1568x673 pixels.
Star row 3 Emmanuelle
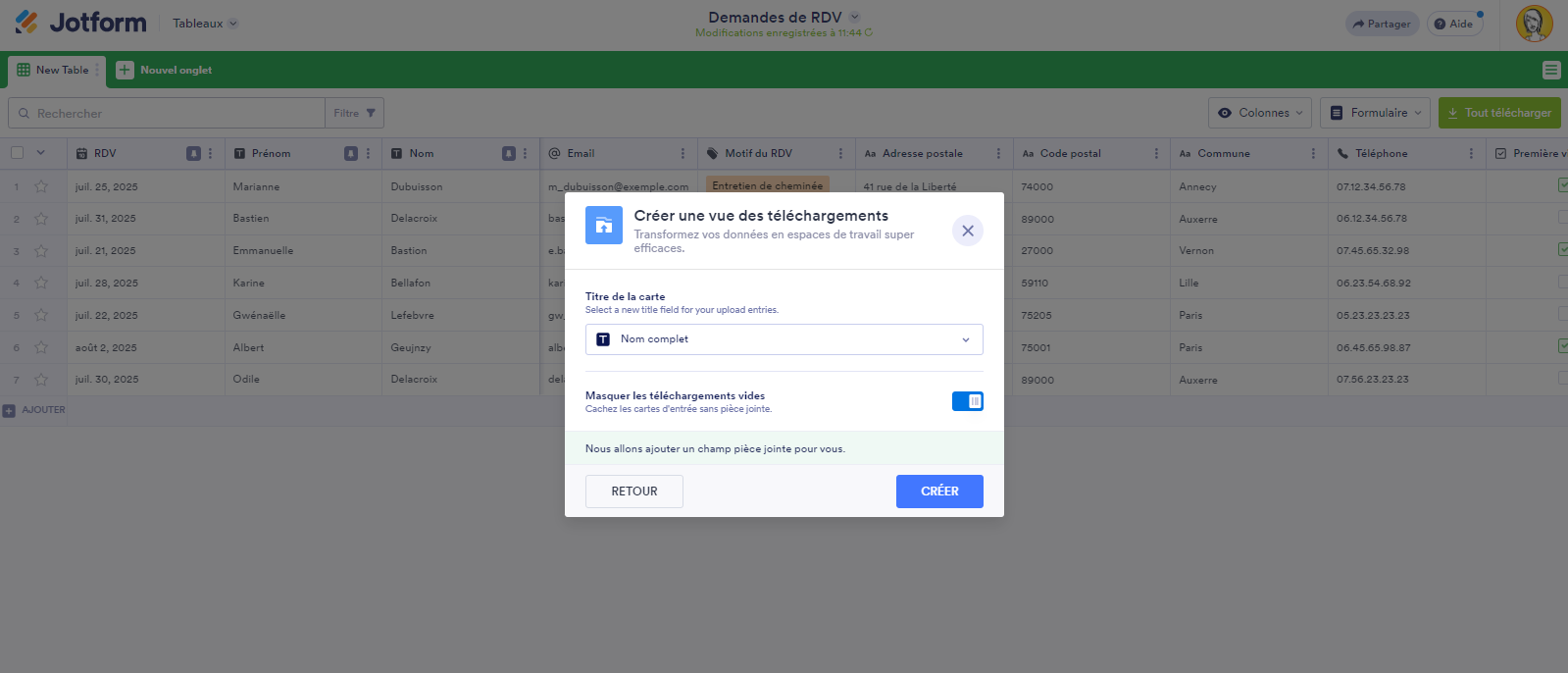coord(41,251)
